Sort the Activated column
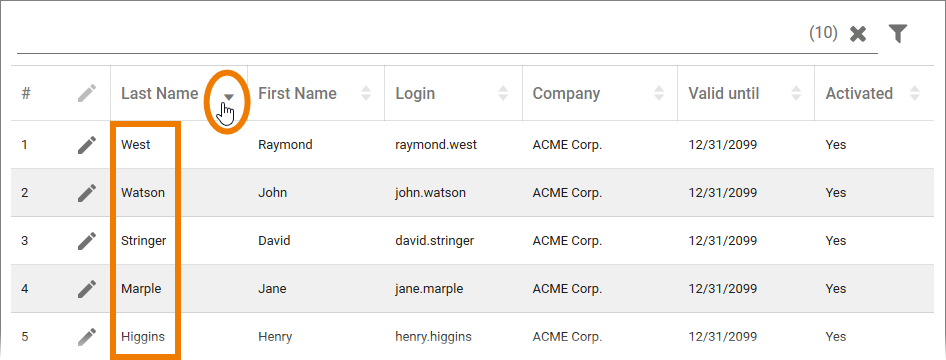Viewport: 946px width, 360px height. pos(915,93)
